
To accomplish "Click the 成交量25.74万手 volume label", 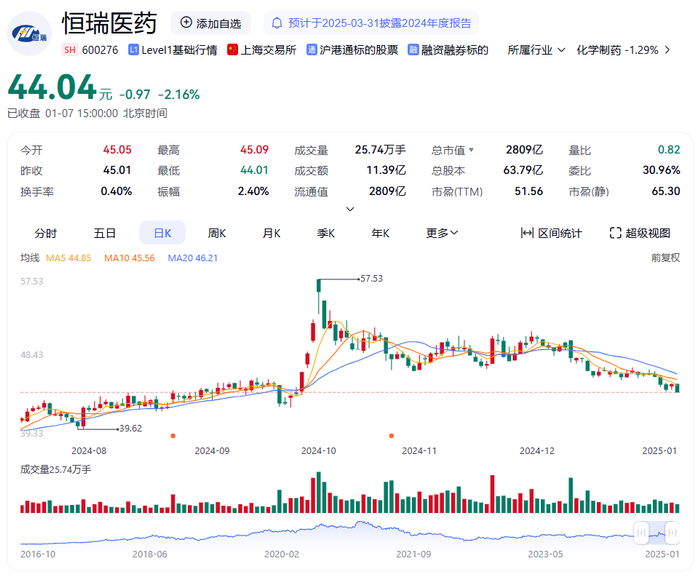I will (56, 469).
